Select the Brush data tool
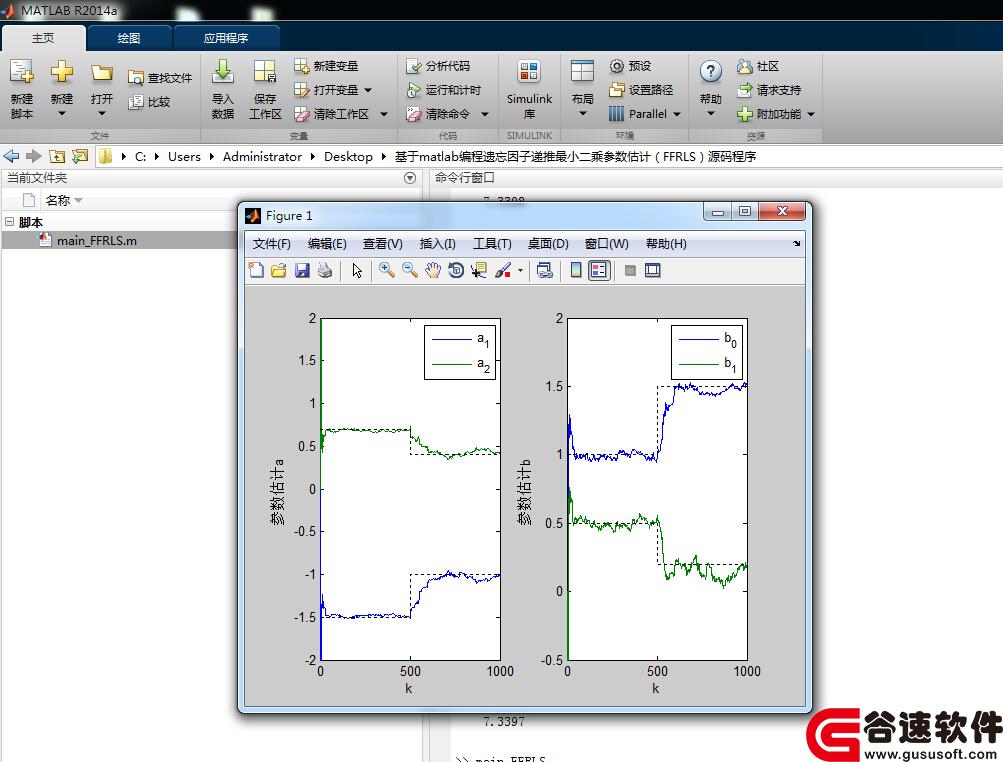1003x762 pixels. pyautogui.click(x=503, y=270)
